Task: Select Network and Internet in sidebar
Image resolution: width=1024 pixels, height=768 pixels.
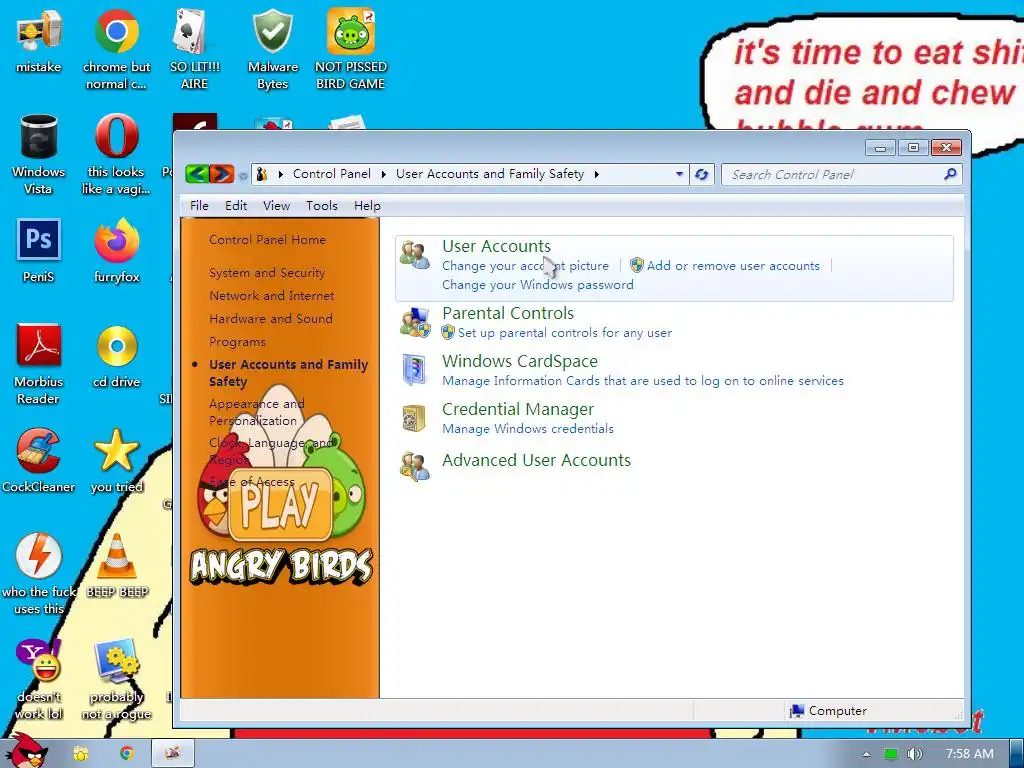Action: tap(271, 296)
